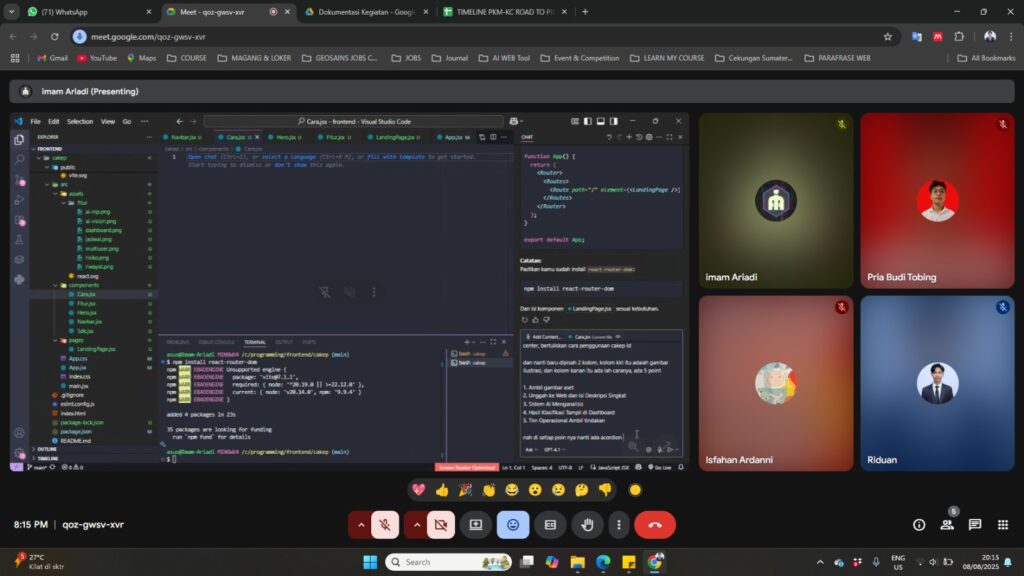Screen dimensions: 1024x576
Task: Expand video settings arrow beside camera
Action: 415,524
